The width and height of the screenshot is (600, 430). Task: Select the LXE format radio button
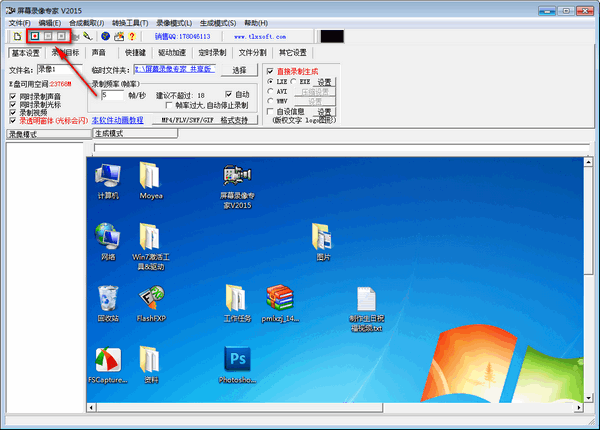point(270,81)
